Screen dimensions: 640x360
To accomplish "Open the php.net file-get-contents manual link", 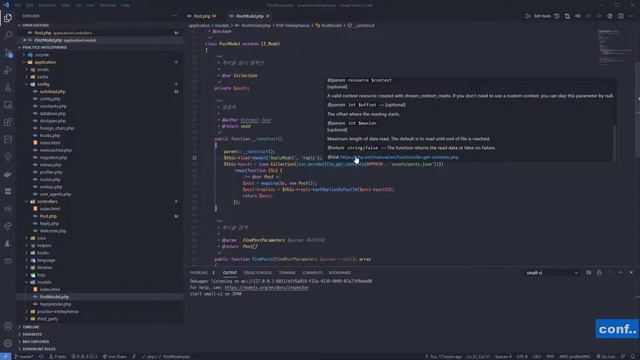I will pos(399,157).
